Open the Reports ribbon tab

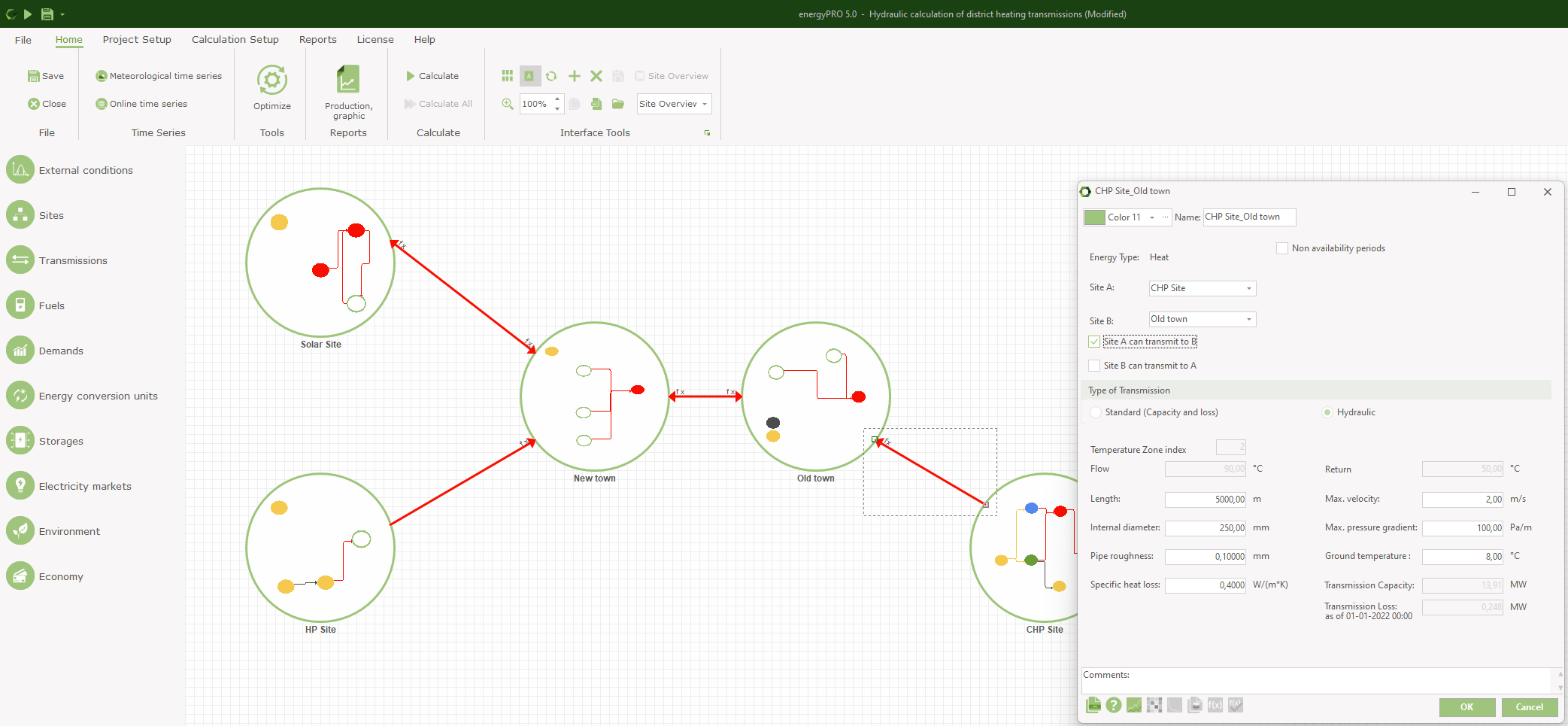(x=317, y=39)
